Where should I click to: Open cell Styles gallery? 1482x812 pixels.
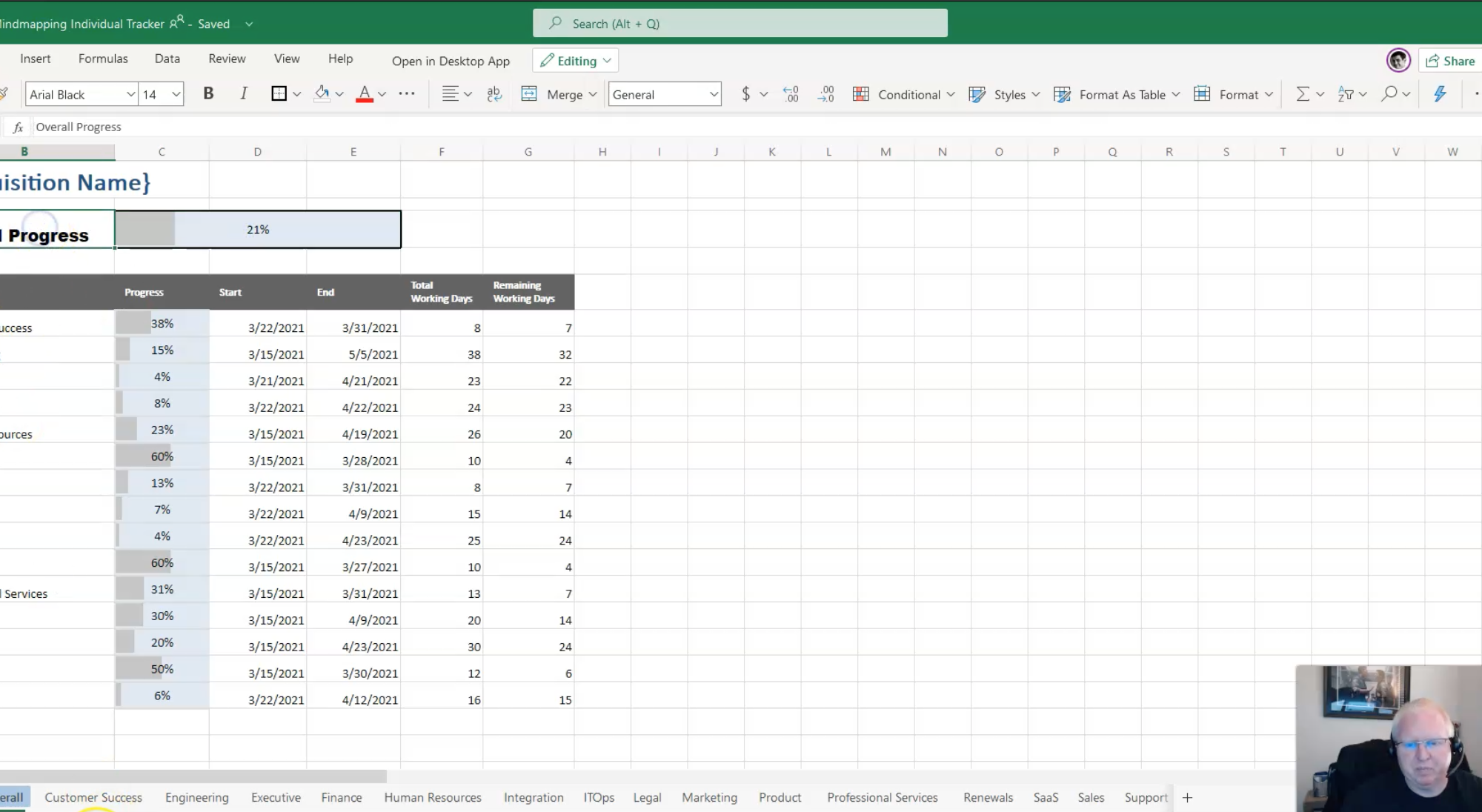coord(1004,94)
